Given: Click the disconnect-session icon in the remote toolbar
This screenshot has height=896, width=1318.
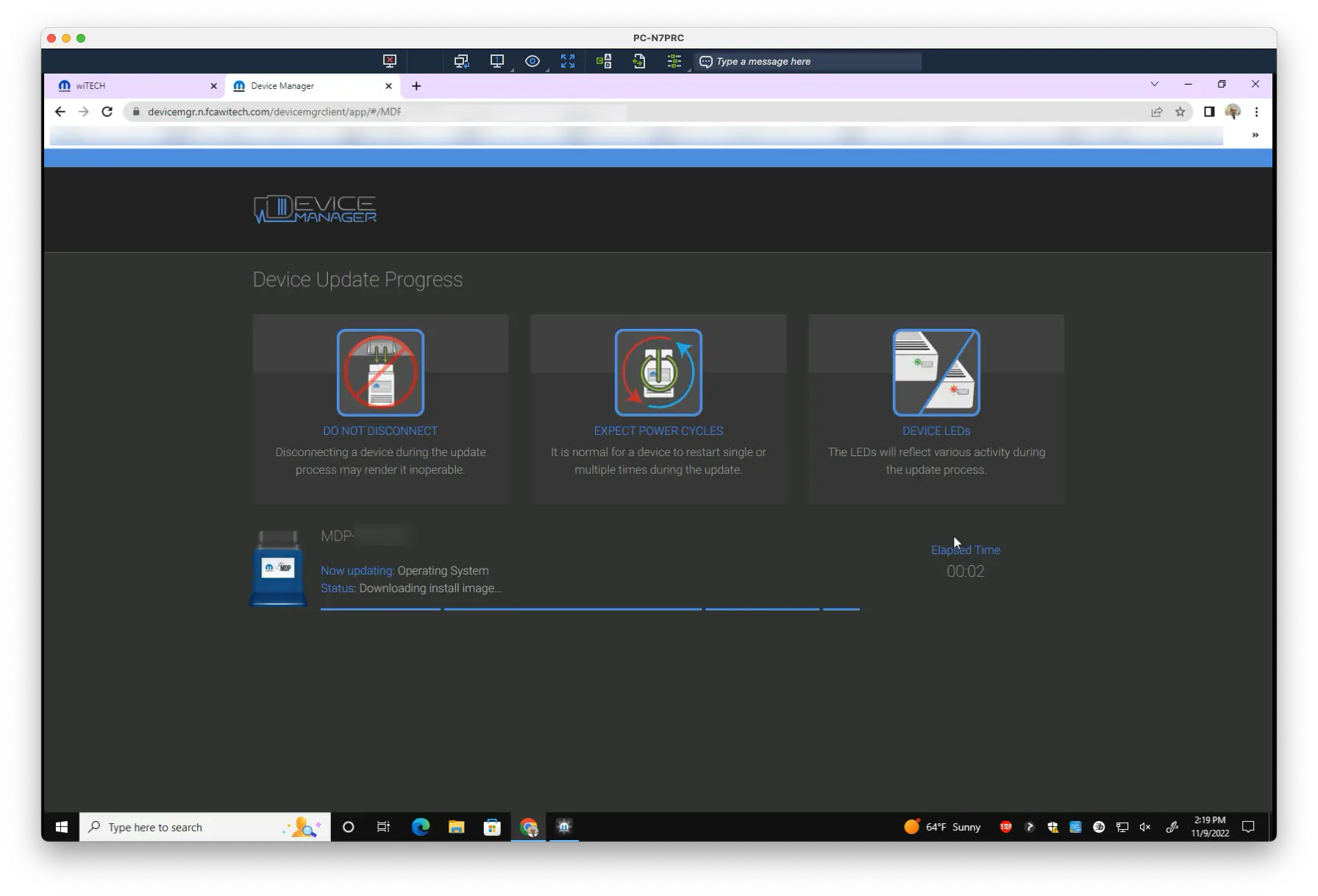Looking at the screenshot, I should click(390, 62).
